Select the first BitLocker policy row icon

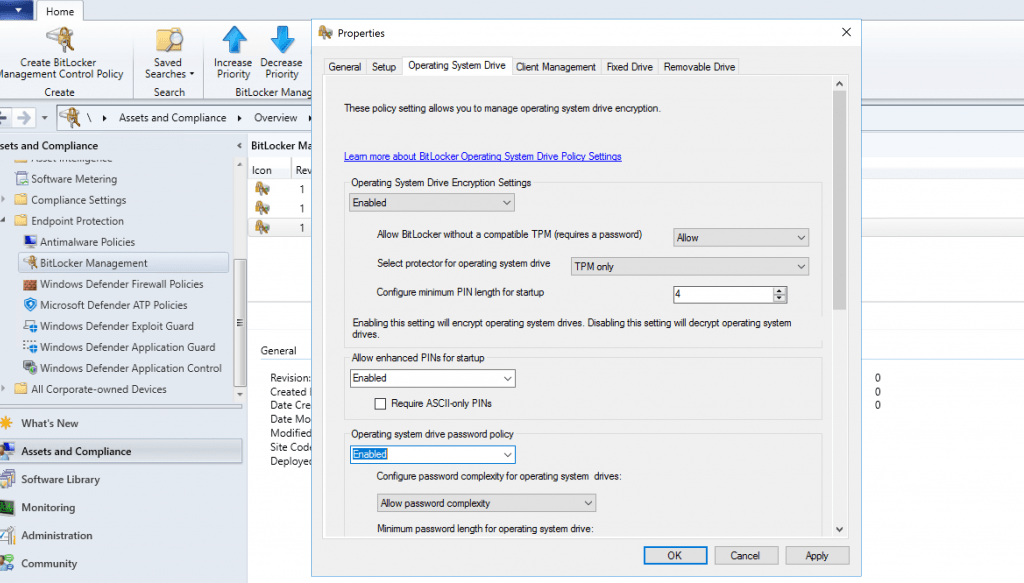pos(263,189)
